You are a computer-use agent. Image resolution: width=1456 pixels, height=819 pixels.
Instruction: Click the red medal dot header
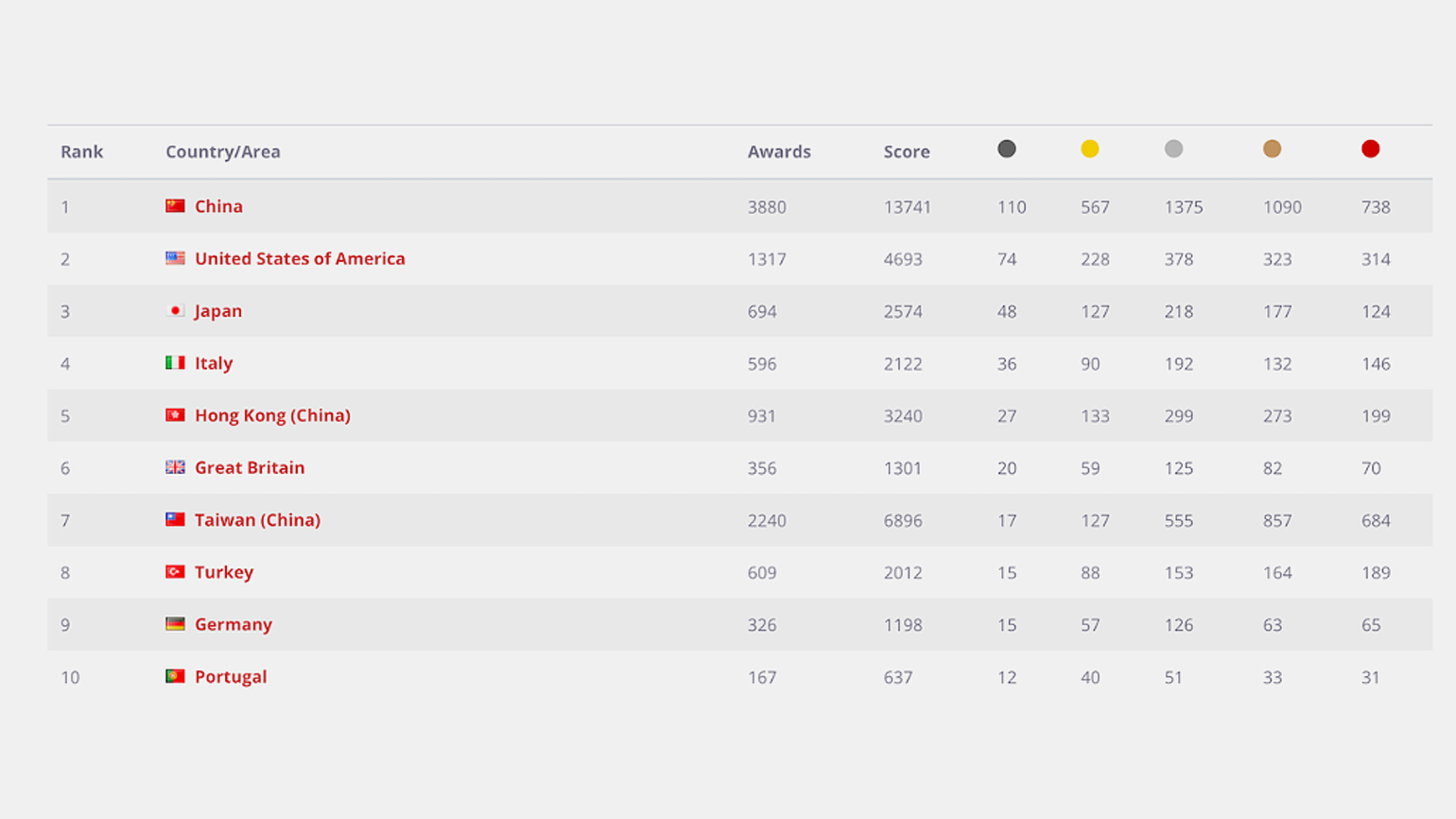pos(1370,148)
